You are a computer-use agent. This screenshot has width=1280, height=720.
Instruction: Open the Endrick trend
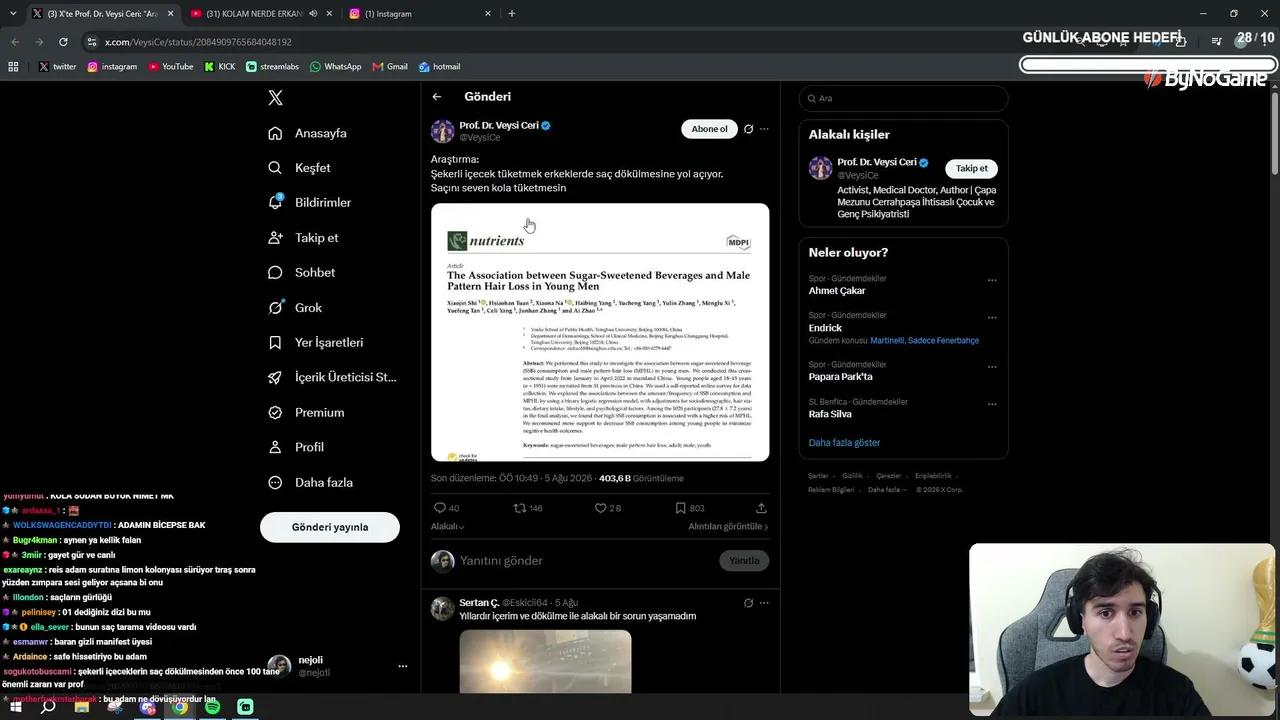click(x=825, y=328)
